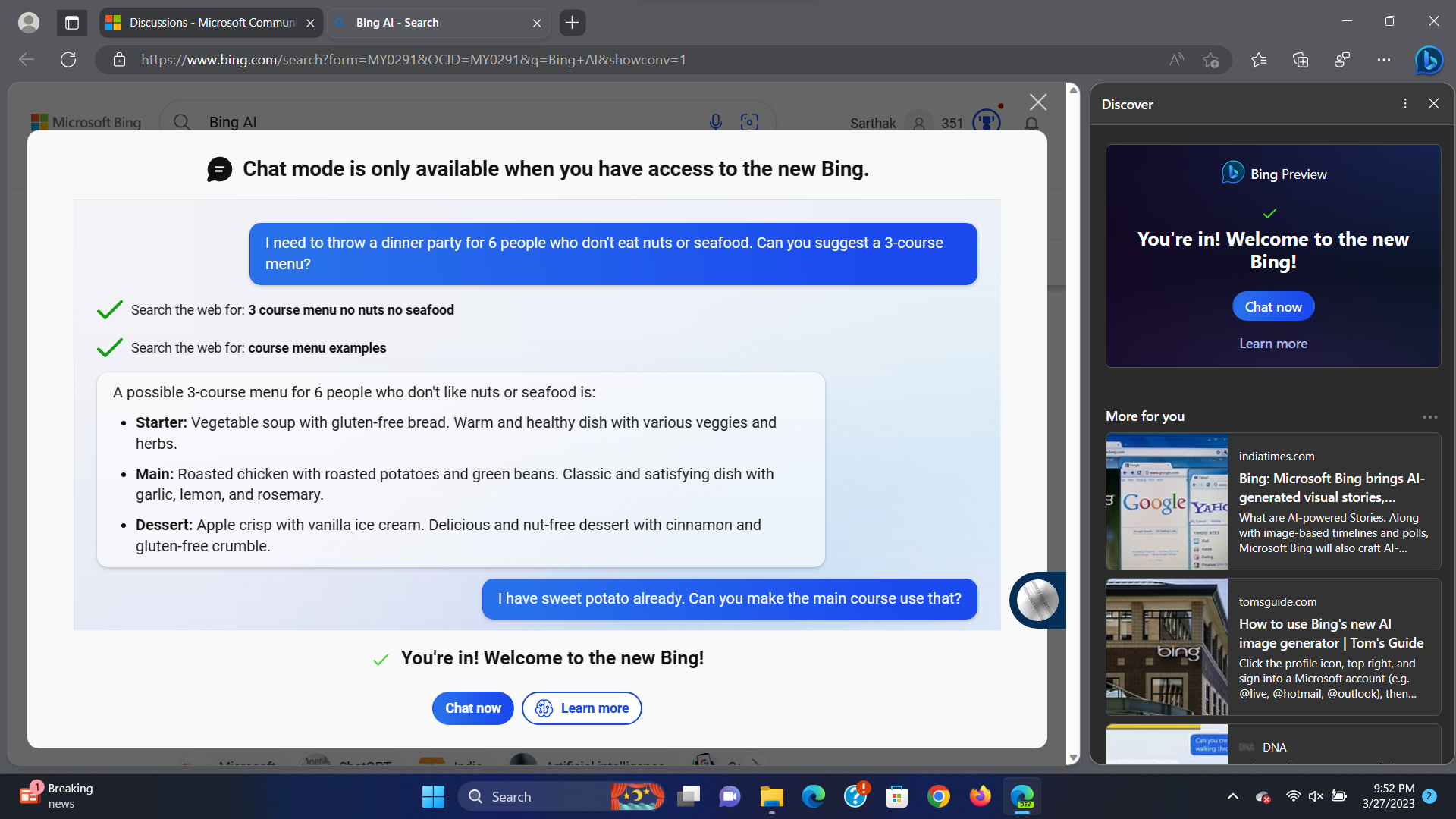The image size is (1456, 819).
Task: Open the Bing notifications bell
Action: pyautogui.click(x=1031, y=123)
